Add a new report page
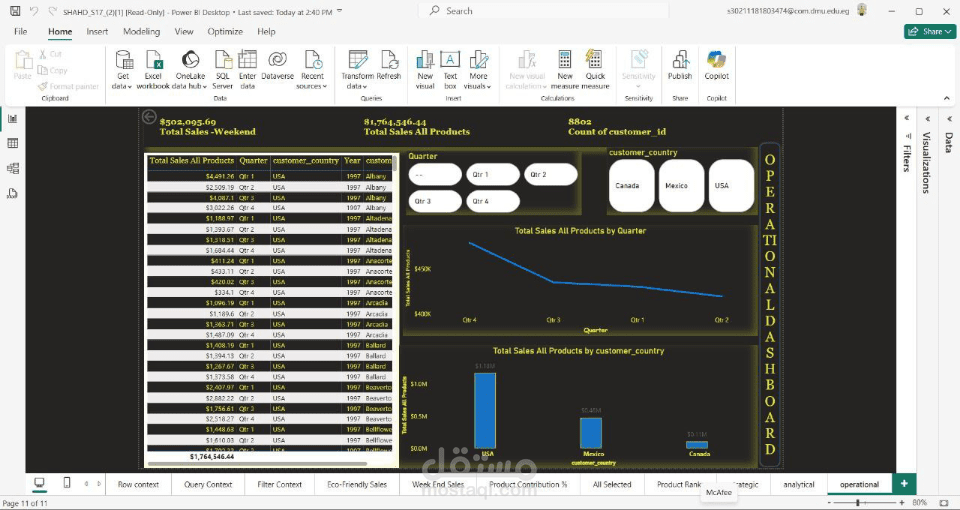This screenshot has width=960, height=510. tap(904, 484)
